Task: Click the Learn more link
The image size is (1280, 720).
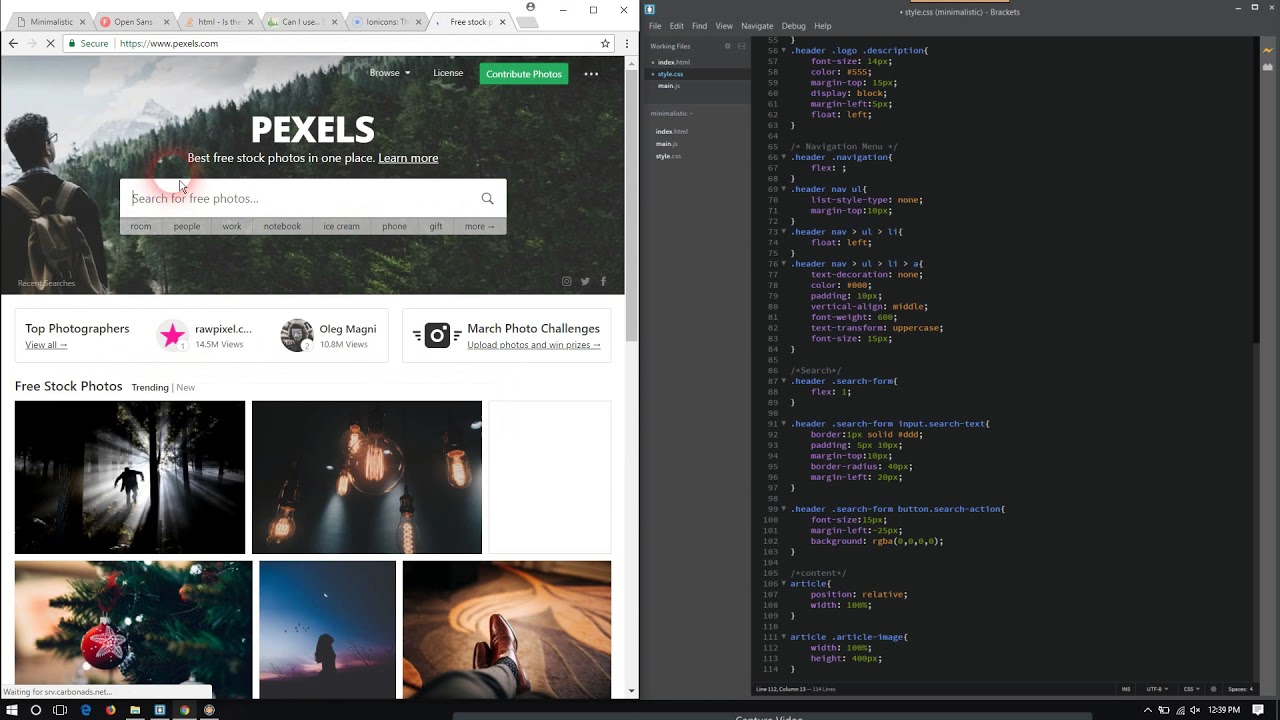Action: click(x=408, y=158)
